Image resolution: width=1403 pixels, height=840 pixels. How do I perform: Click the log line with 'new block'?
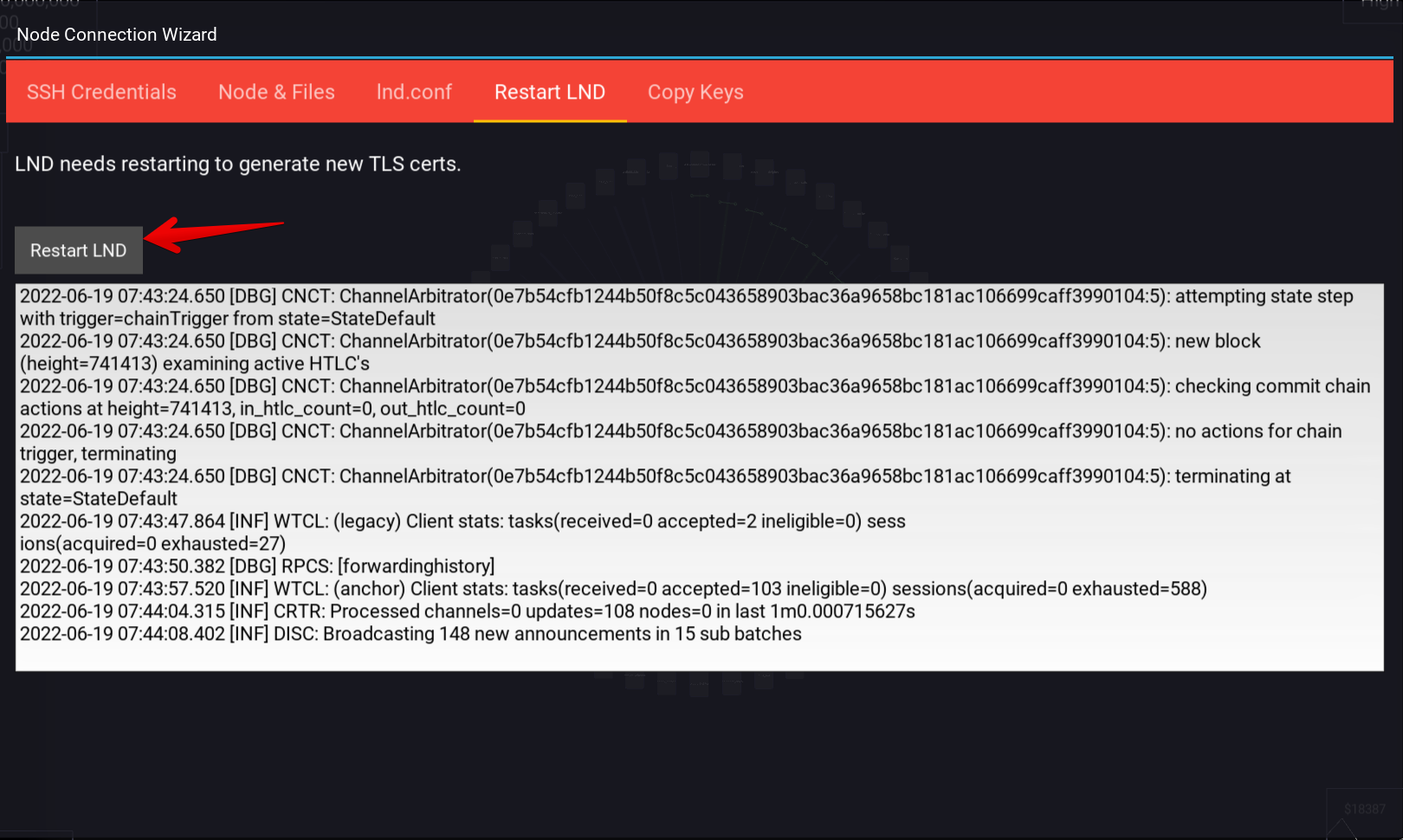point(640,341)
